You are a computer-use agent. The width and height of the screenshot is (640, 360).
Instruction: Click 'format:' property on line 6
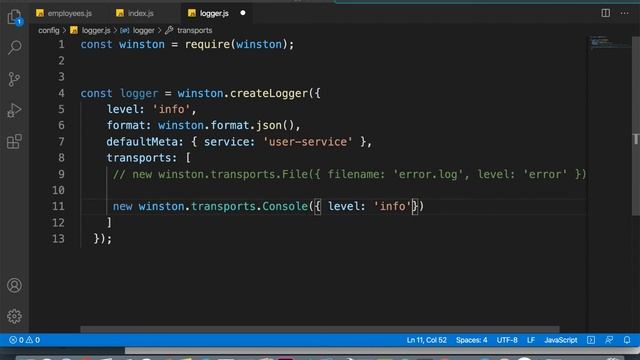(129, 125)
